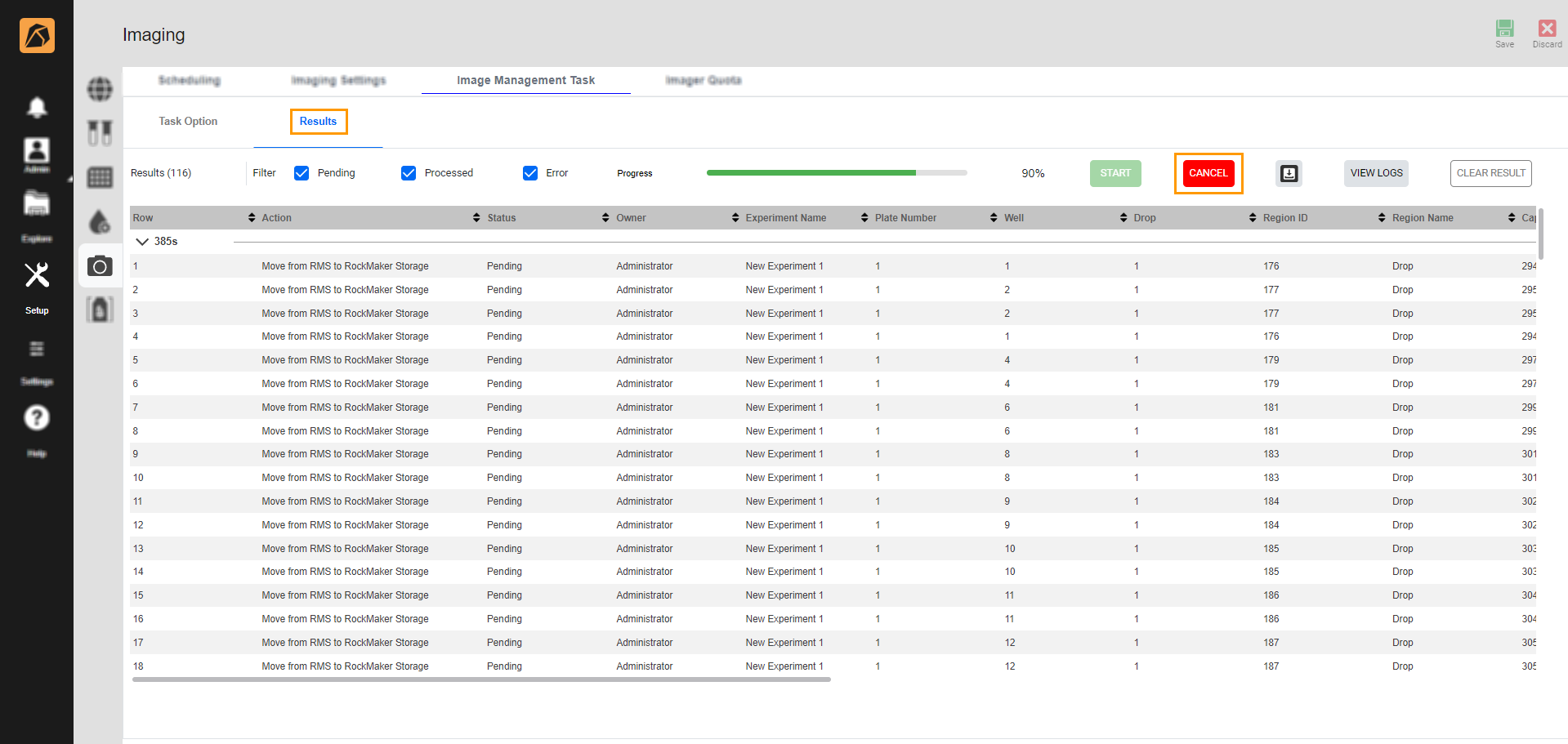Viewport: 1568px width, 744px height.
Task: Open the Help question mark icon
Action: 37,417
